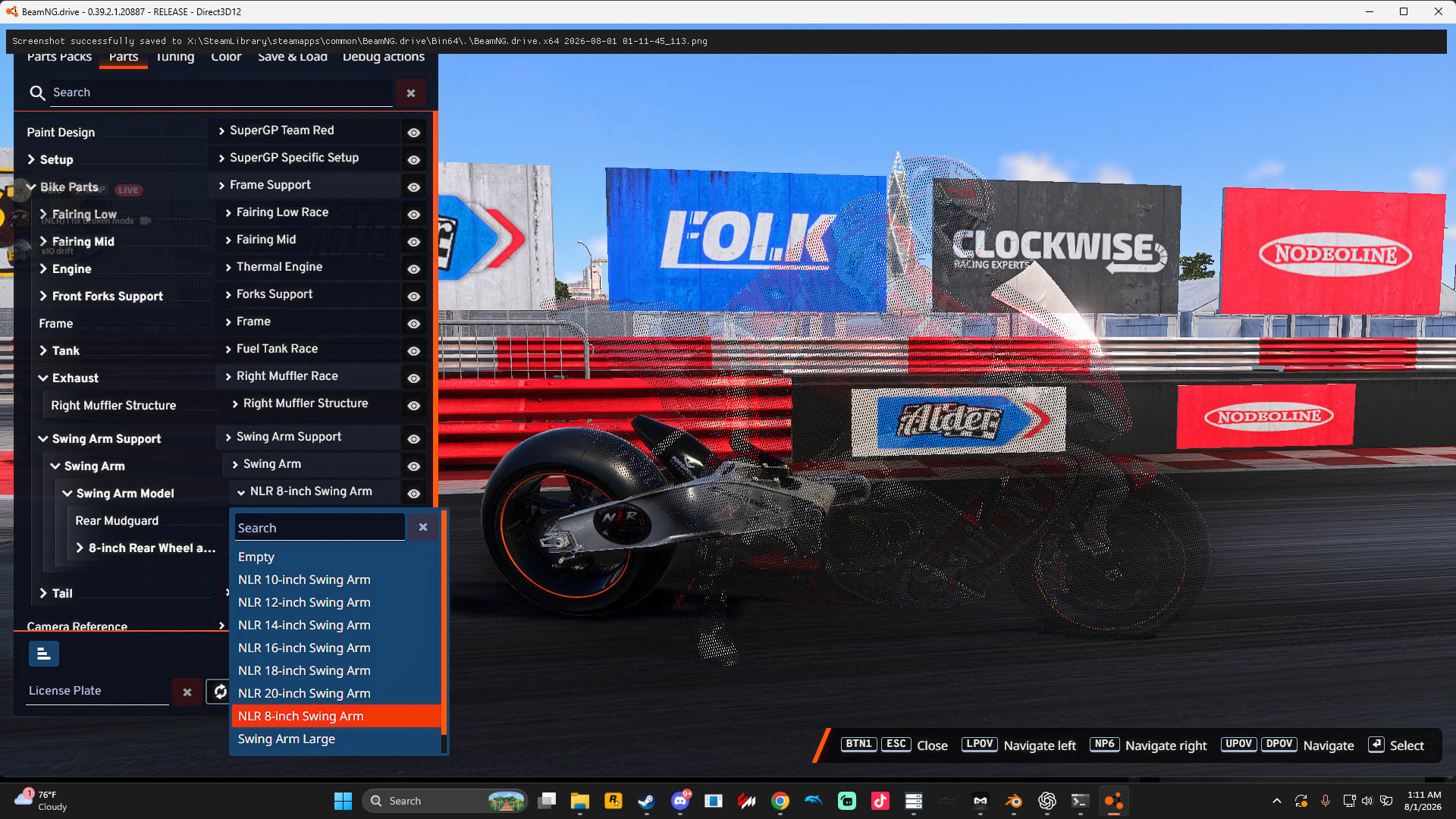Select the Empty option in dropdown
The image size is (1456, 819).
coord(336,557)
